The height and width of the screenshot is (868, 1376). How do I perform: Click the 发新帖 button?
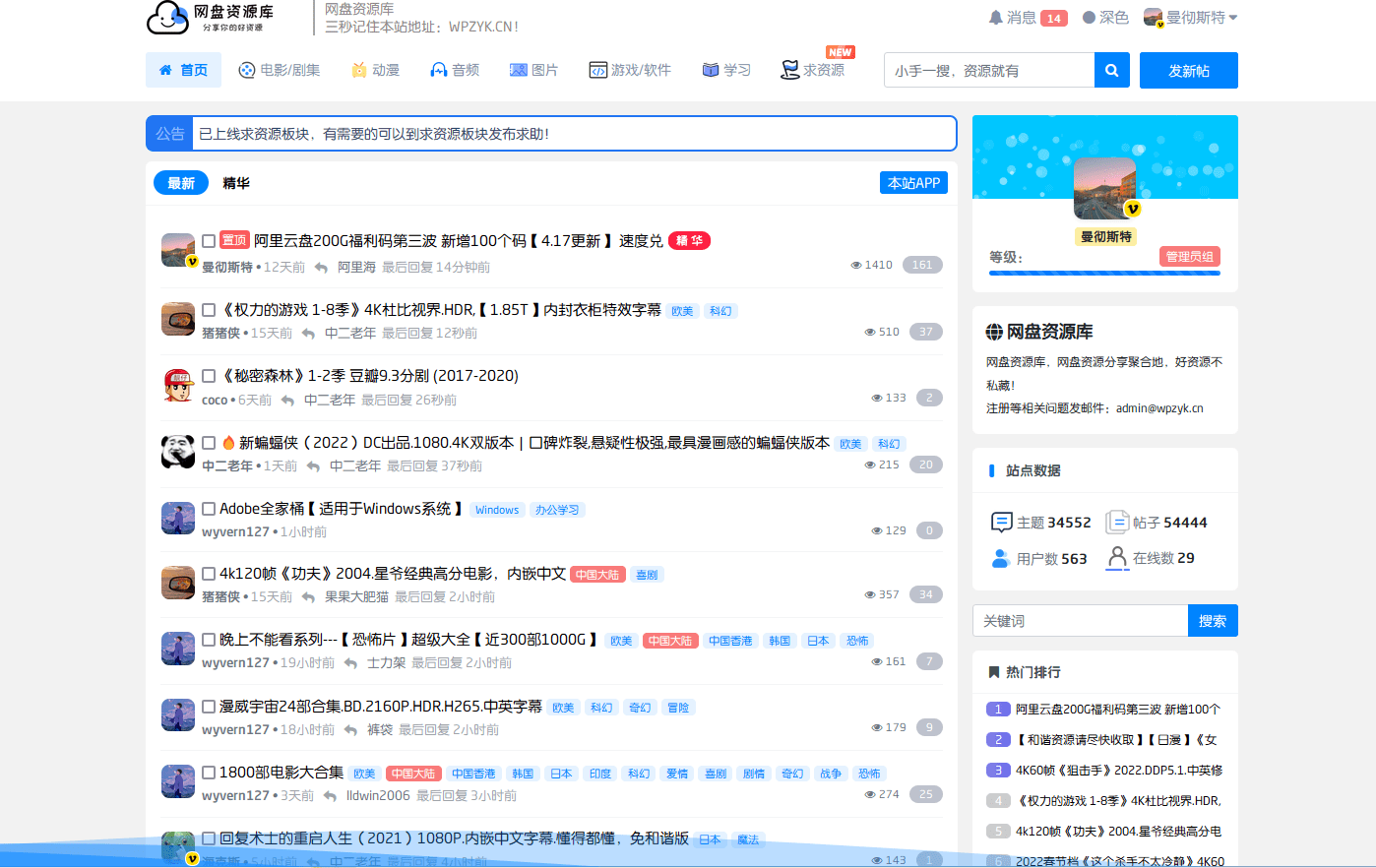click(x=1189, y=70)
